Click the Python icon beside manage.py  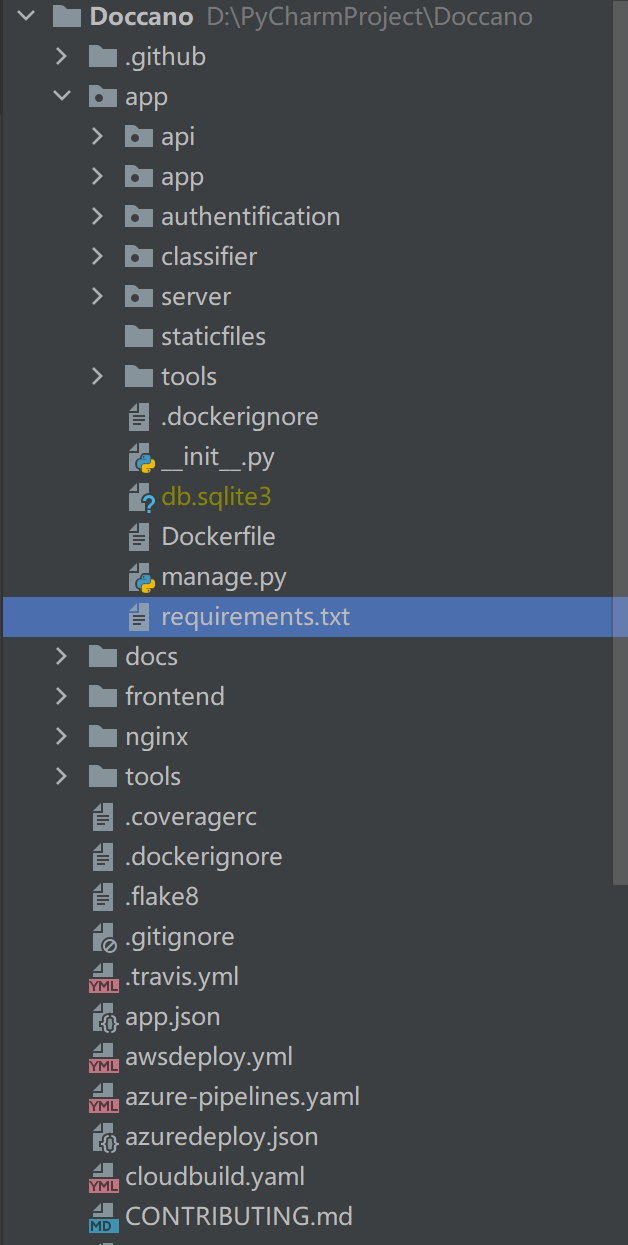[x=141, y=577]
